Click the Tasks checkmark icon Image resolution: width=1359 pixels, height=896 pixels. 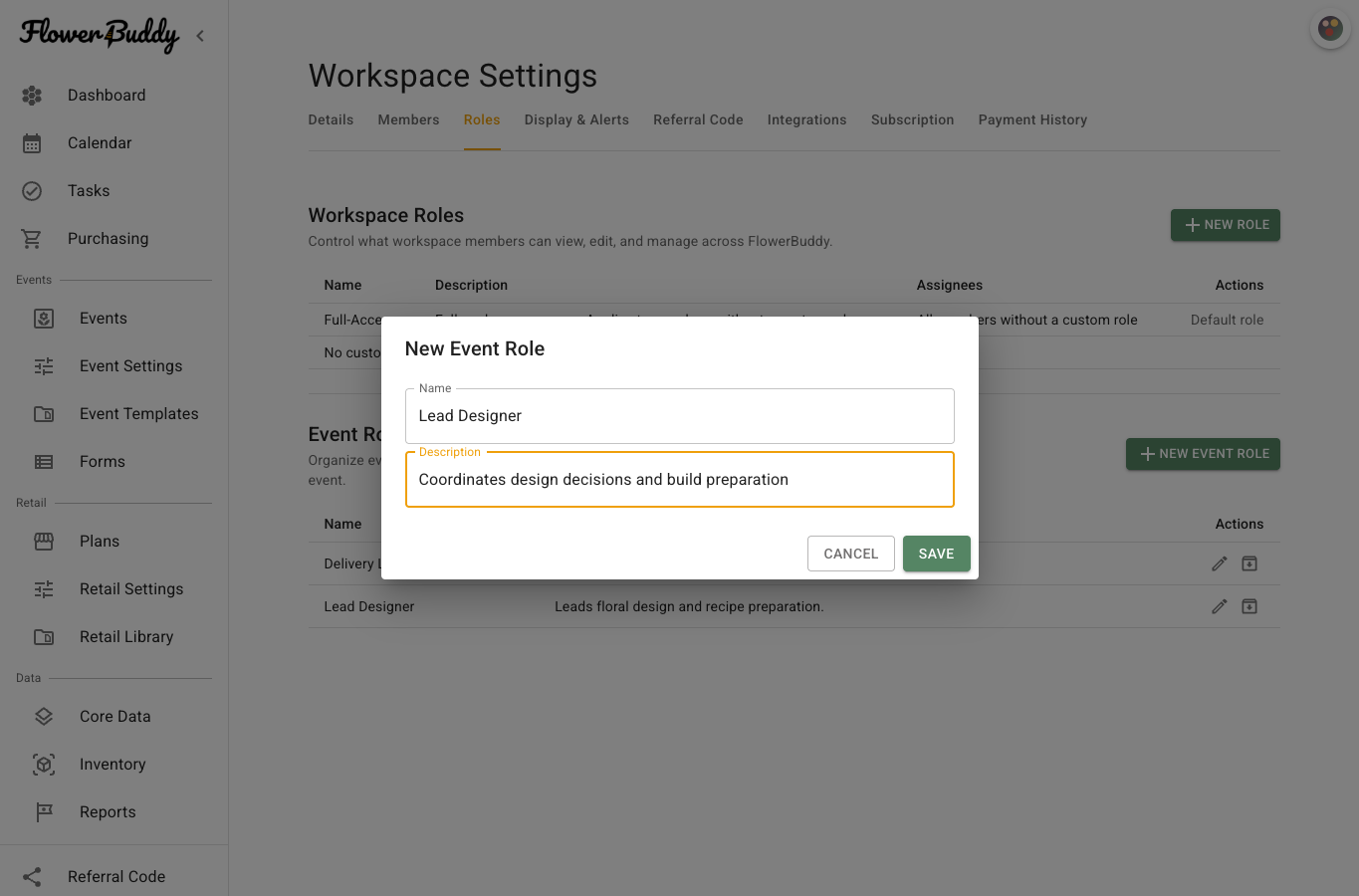click(x=32, y=191)
